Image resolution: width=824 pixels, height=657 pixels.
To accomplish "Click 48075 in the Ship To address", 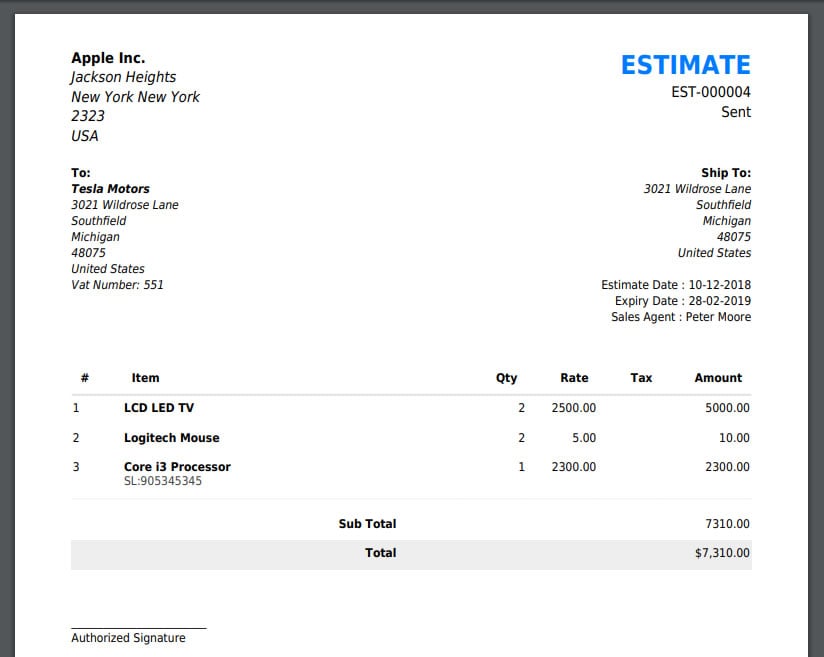I will pyautogui.click(x=734, y=237).
